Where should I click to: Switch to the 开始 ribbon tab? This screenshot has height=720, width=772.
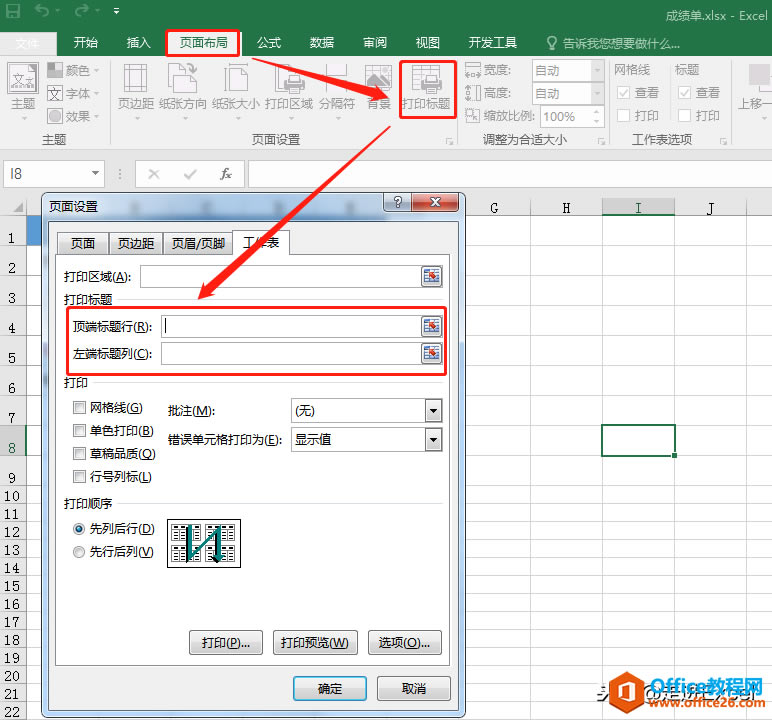(x=85, y=43)
